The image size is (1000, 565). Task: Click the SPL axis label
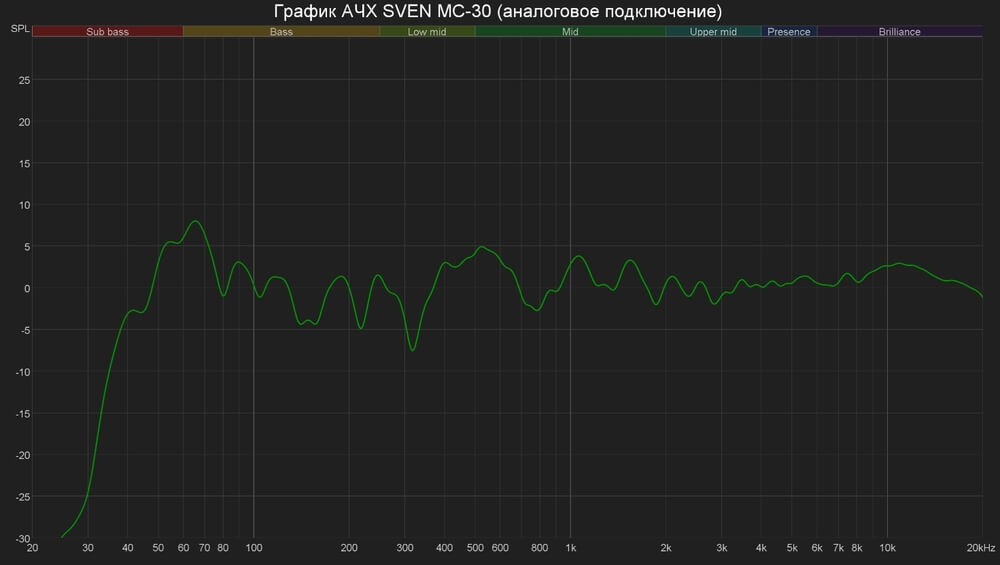[20, 29]
